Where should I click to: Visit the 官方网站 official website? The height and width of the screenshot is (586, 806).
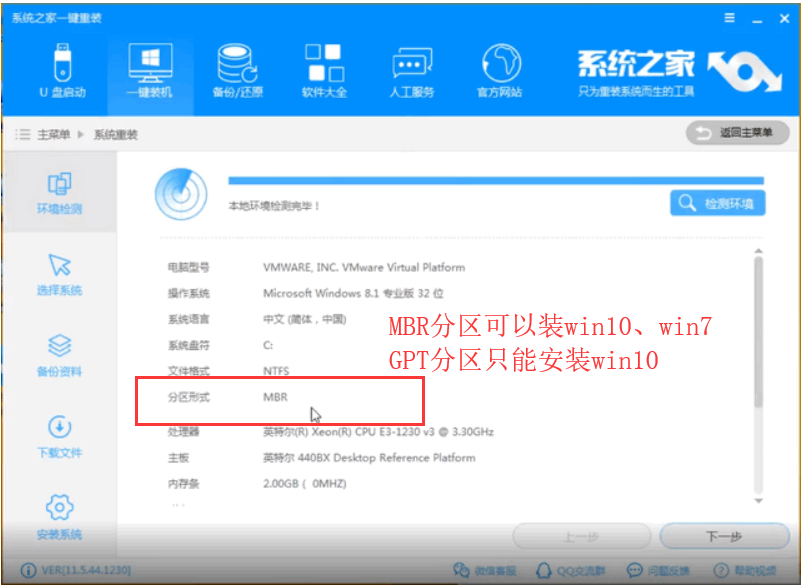499,69
